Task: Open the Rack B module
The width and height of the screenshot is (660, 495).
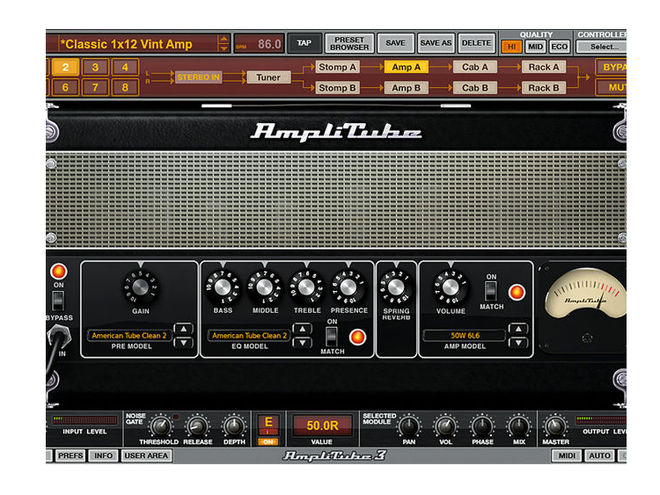Action: 544,88
